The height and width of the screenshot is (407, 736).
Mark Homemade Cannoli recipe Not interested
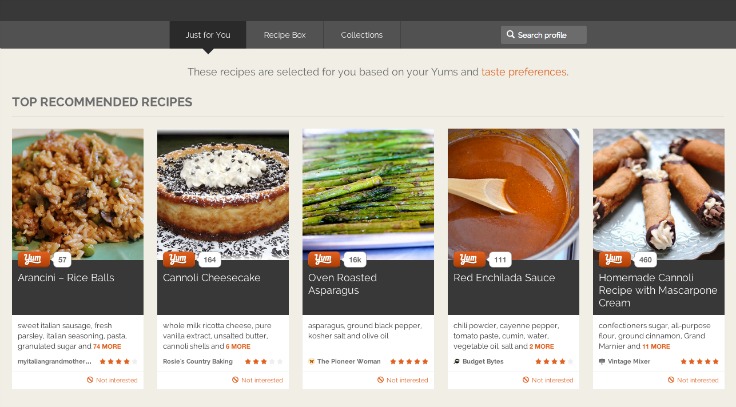point(693,380)
